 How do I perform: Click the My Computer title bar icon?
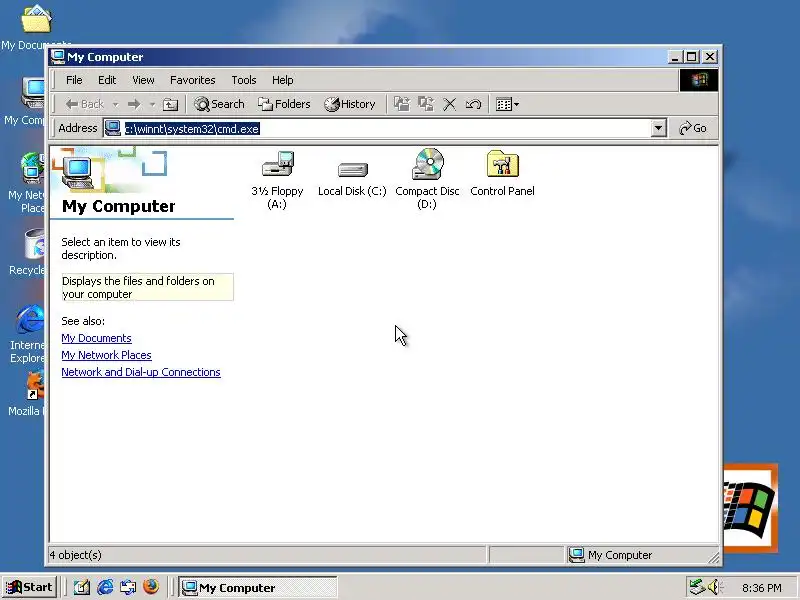tap(58, 57)
